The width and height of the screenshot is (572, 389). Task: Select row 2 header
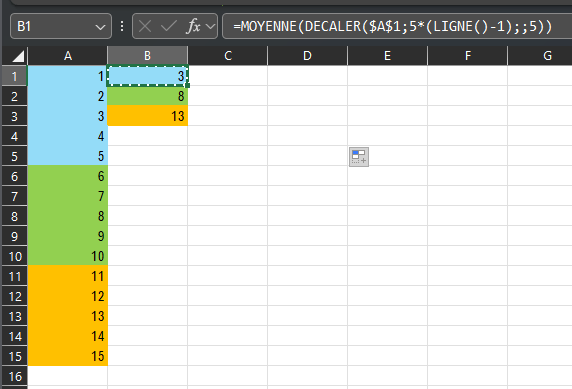pyautogui.click(x=14, y=96)
